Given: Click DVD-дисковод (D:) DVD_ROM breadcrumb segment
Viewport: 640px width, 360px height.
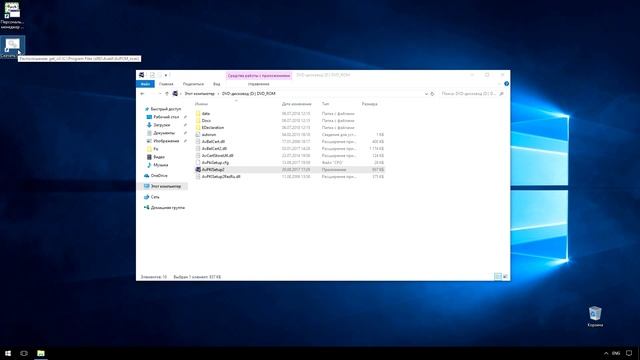Looking at the screenshot, I should (249, 94).
